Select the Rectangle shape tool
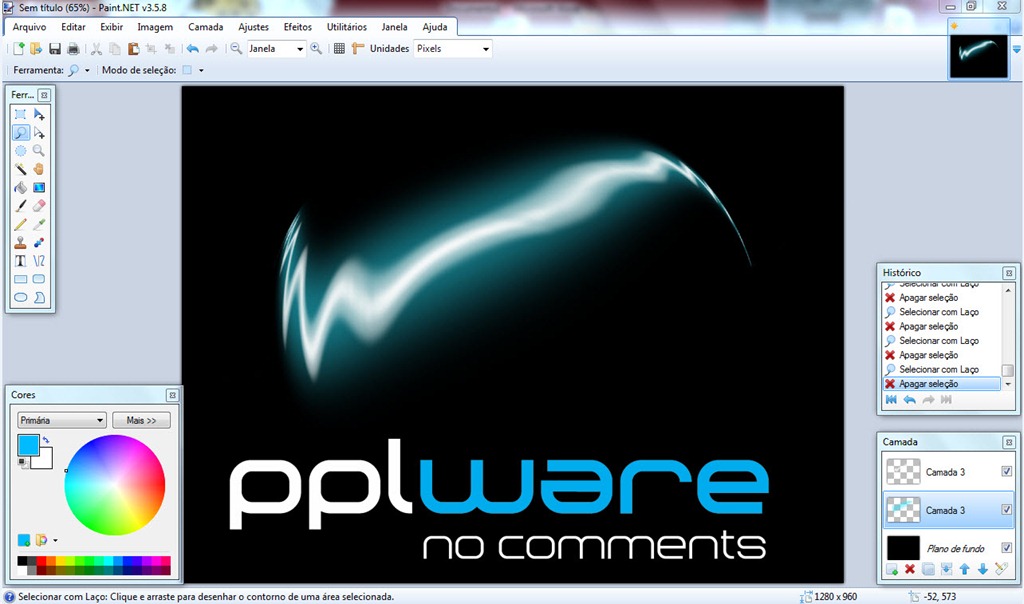Viewport: 1024px width, 604px height. [x=20, y=279]
